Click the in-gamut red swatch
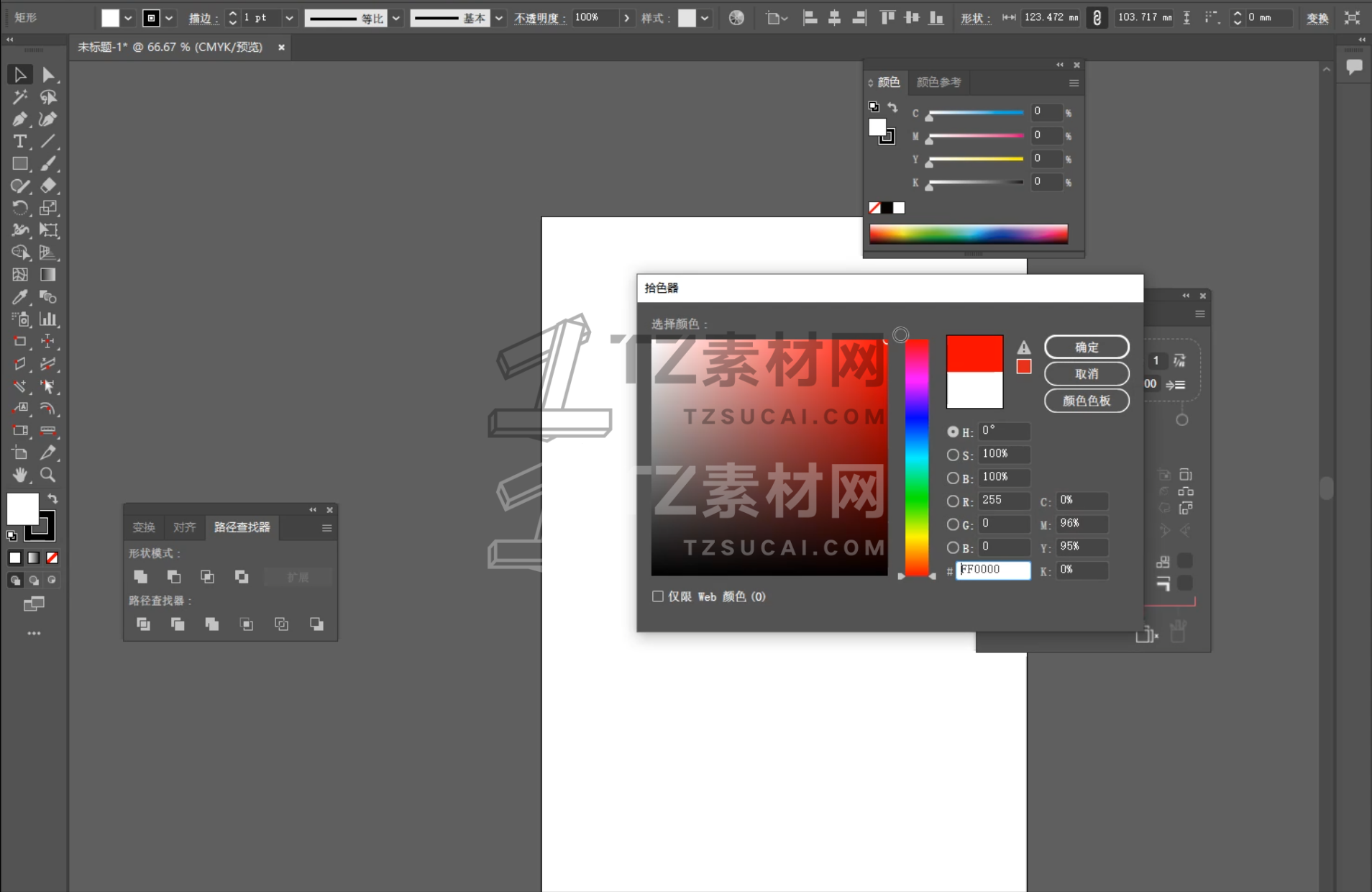 [1024, 367]
